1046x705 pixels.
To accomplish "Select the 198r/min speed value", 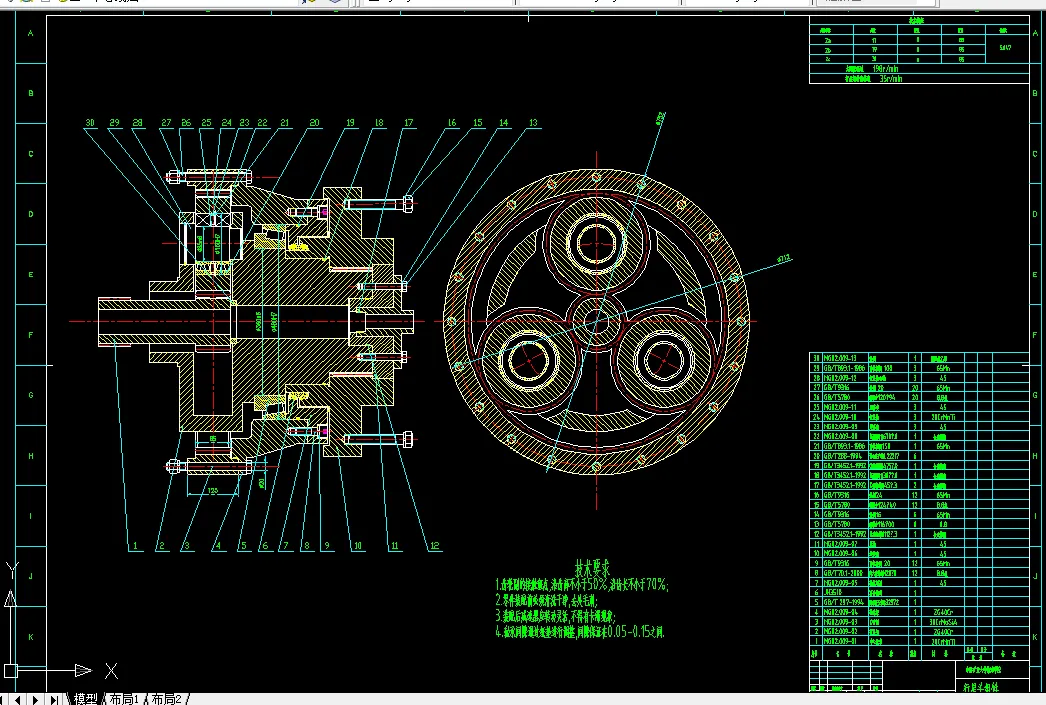I will tap(885, 69).
